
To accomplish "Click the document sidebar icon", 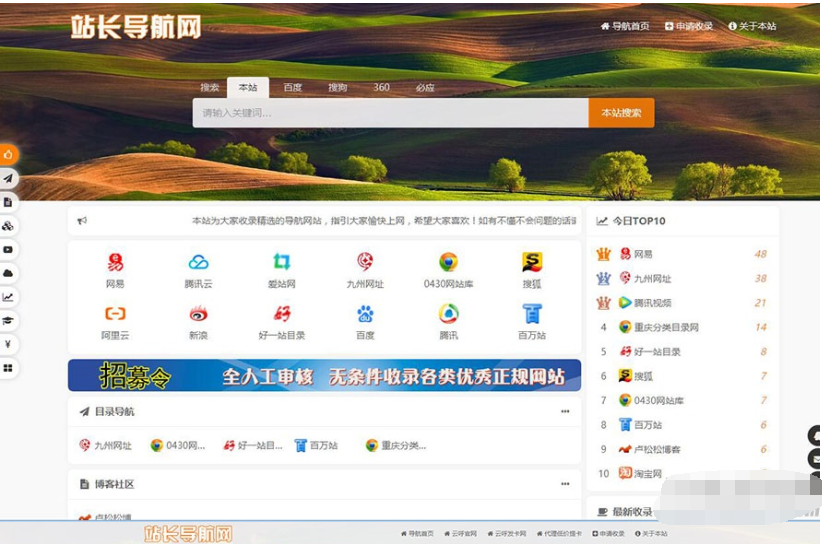I will 8,202.
